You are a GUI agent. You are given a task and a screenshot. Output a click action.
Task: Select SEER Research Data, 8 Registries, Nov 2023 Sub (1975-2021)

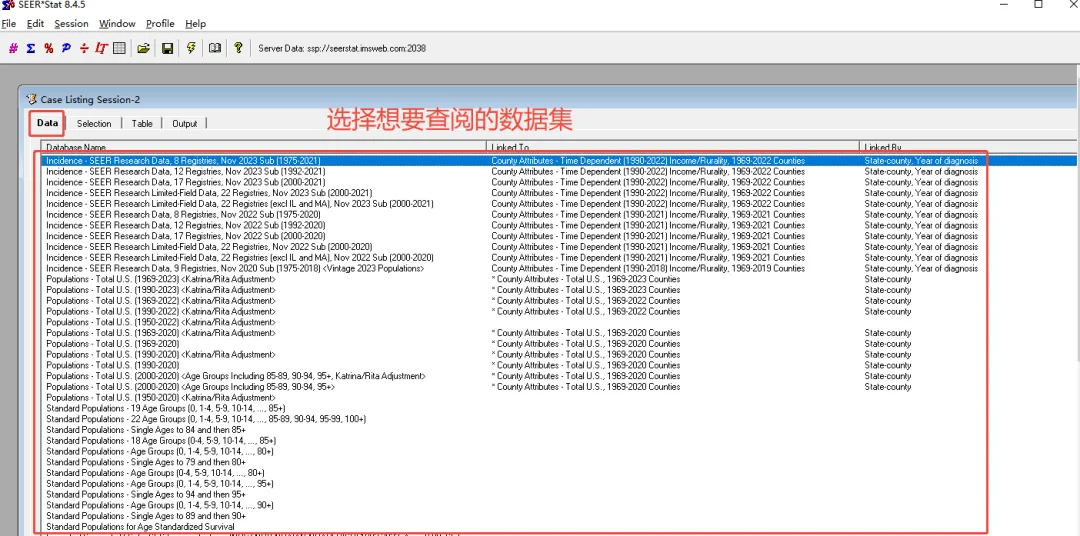point(183,161)
